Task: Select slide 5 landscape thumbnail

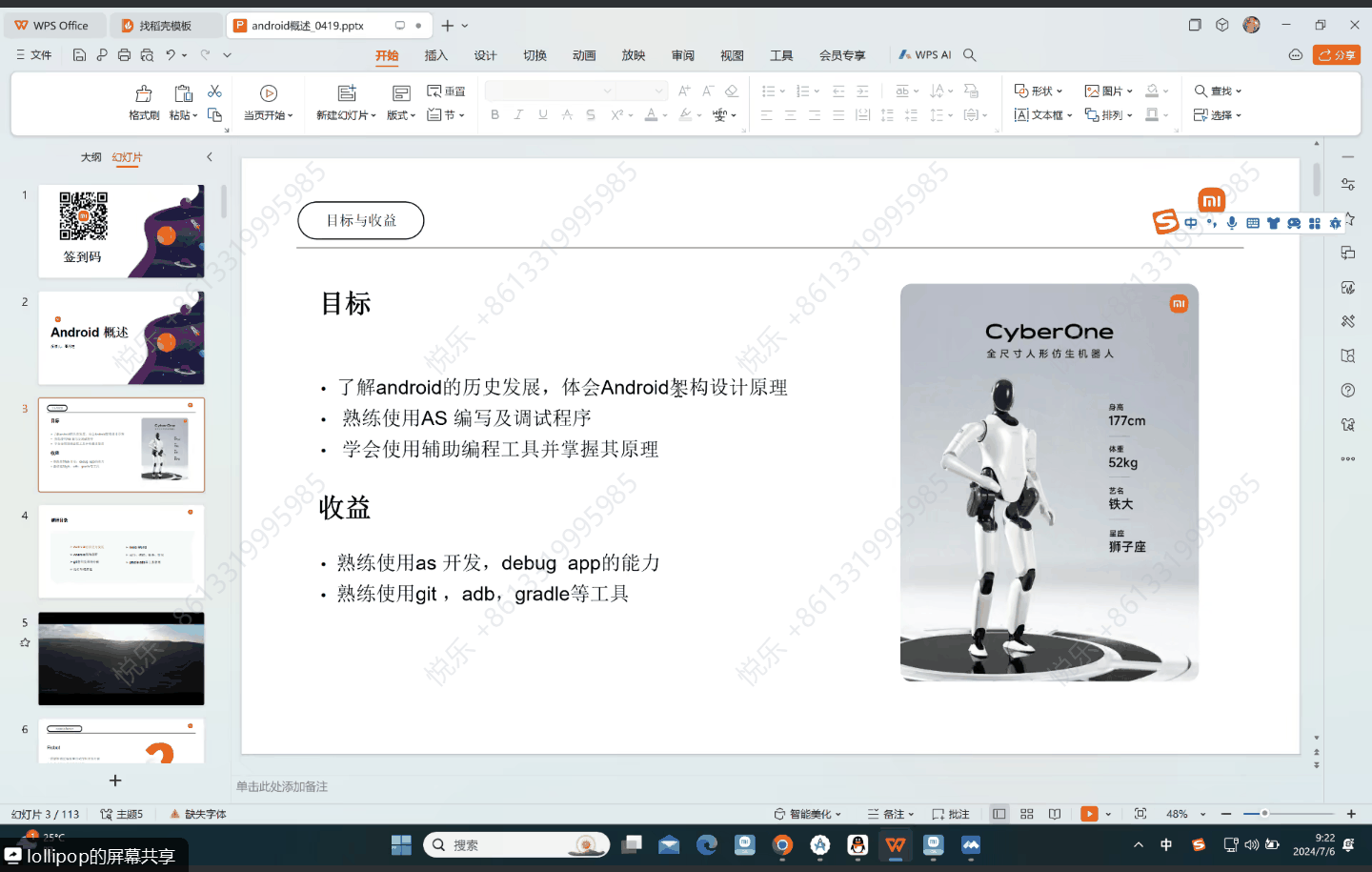Action: pos(121,659)
